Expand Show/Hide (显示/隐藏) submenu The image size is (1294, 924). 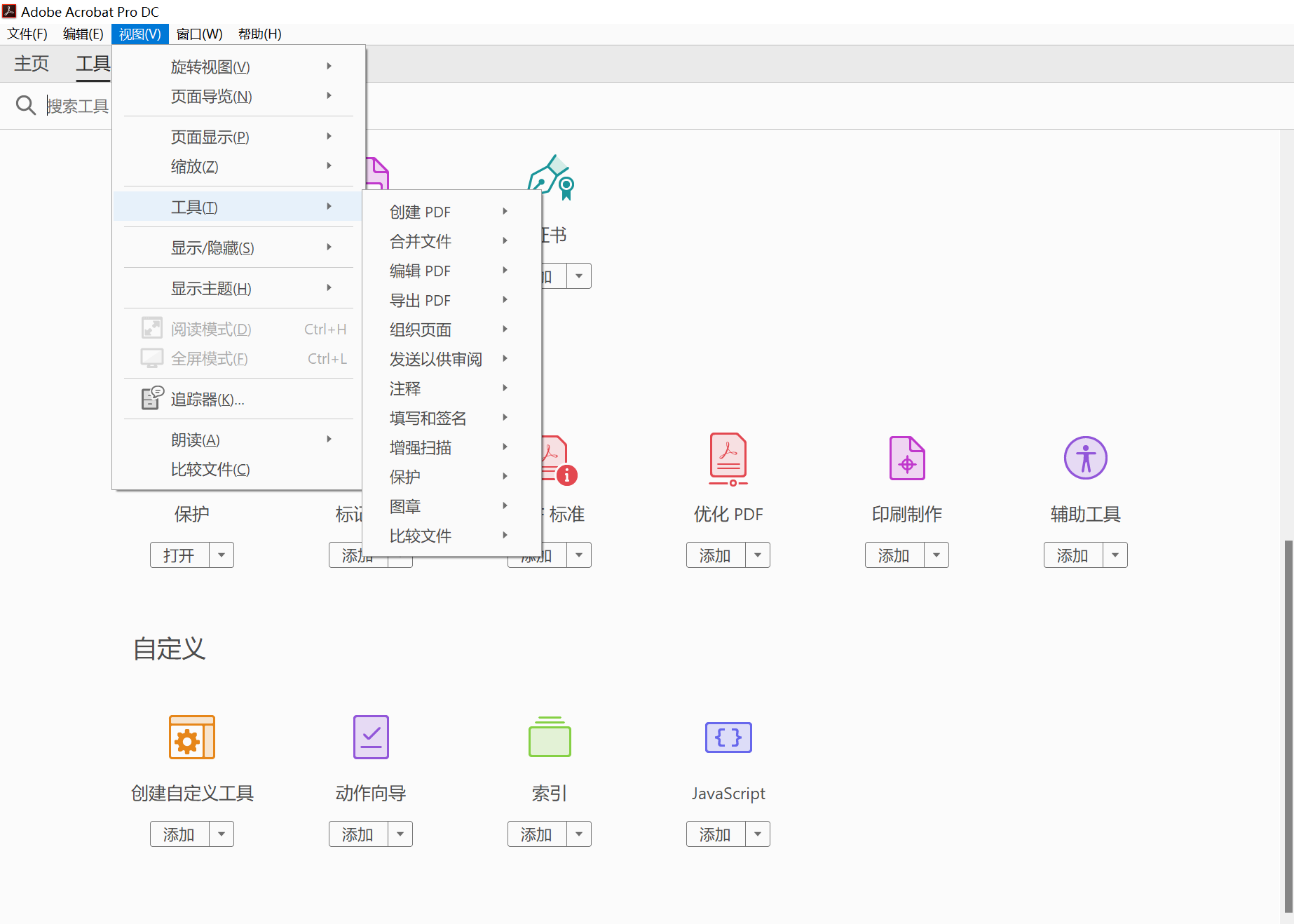tap(238, 247)
